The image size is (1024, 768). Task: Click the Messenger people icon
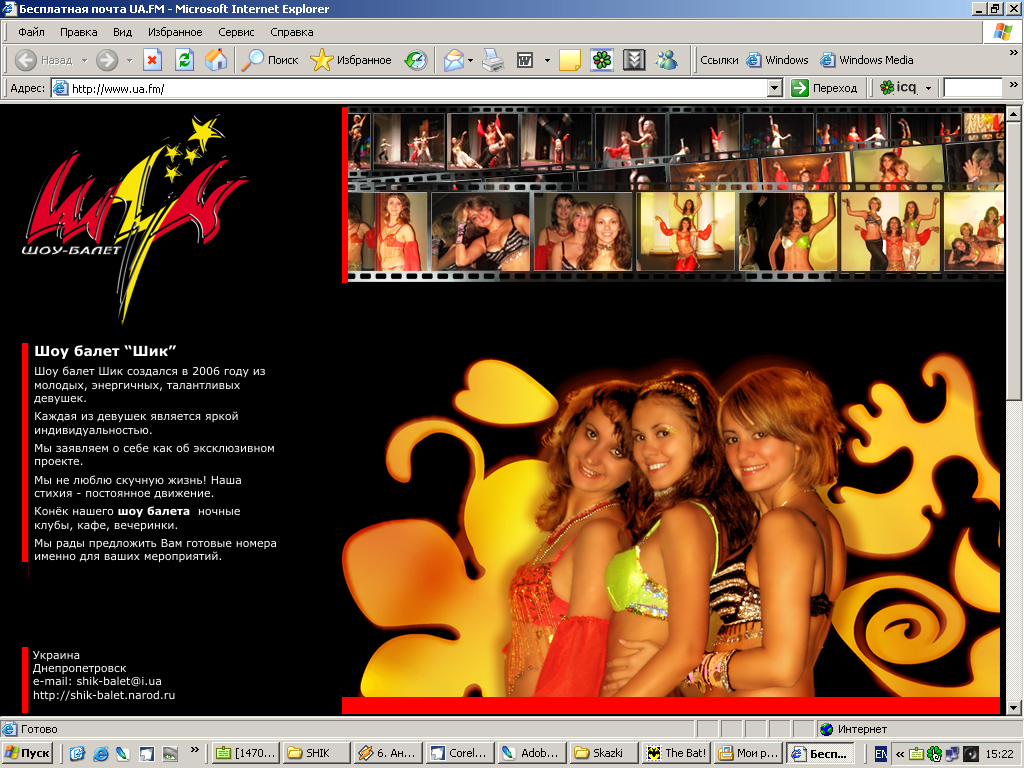tap(666, 60)
